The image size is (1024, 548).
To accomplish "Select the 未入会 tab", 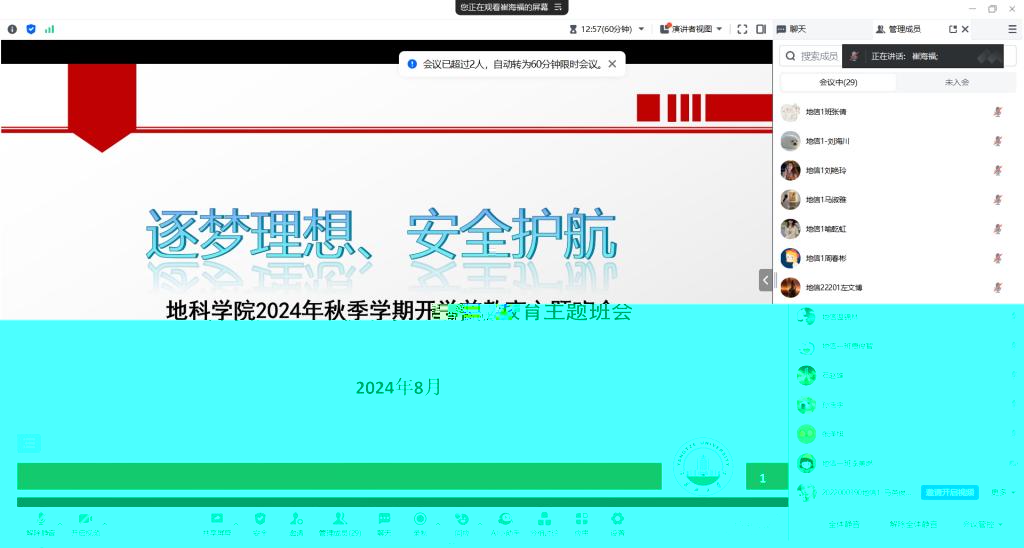I will coord(956,82).
